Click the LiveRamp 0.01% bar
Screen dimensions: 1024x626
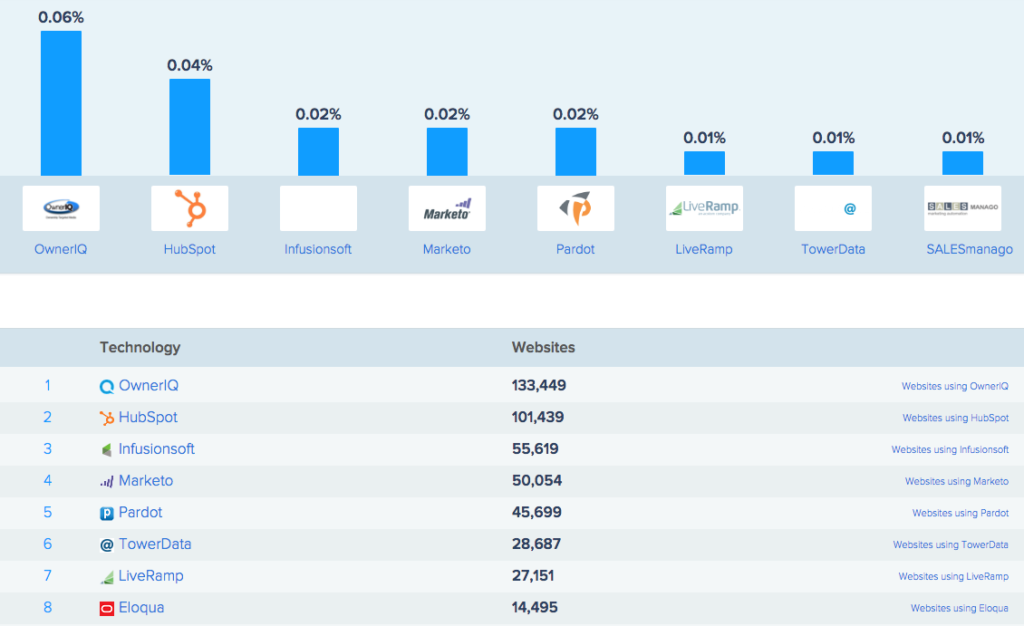tap(705, 163)
